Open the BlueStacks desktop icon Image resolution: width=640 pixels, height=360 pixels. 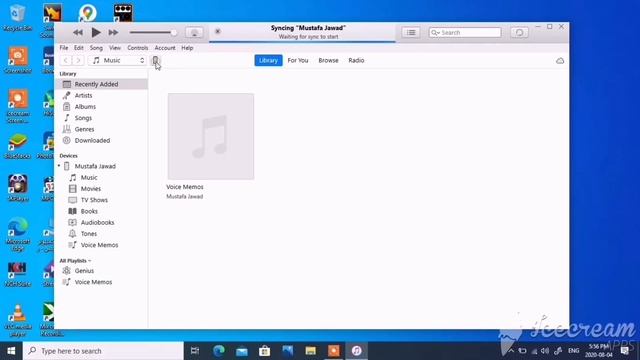pos(18,146)
